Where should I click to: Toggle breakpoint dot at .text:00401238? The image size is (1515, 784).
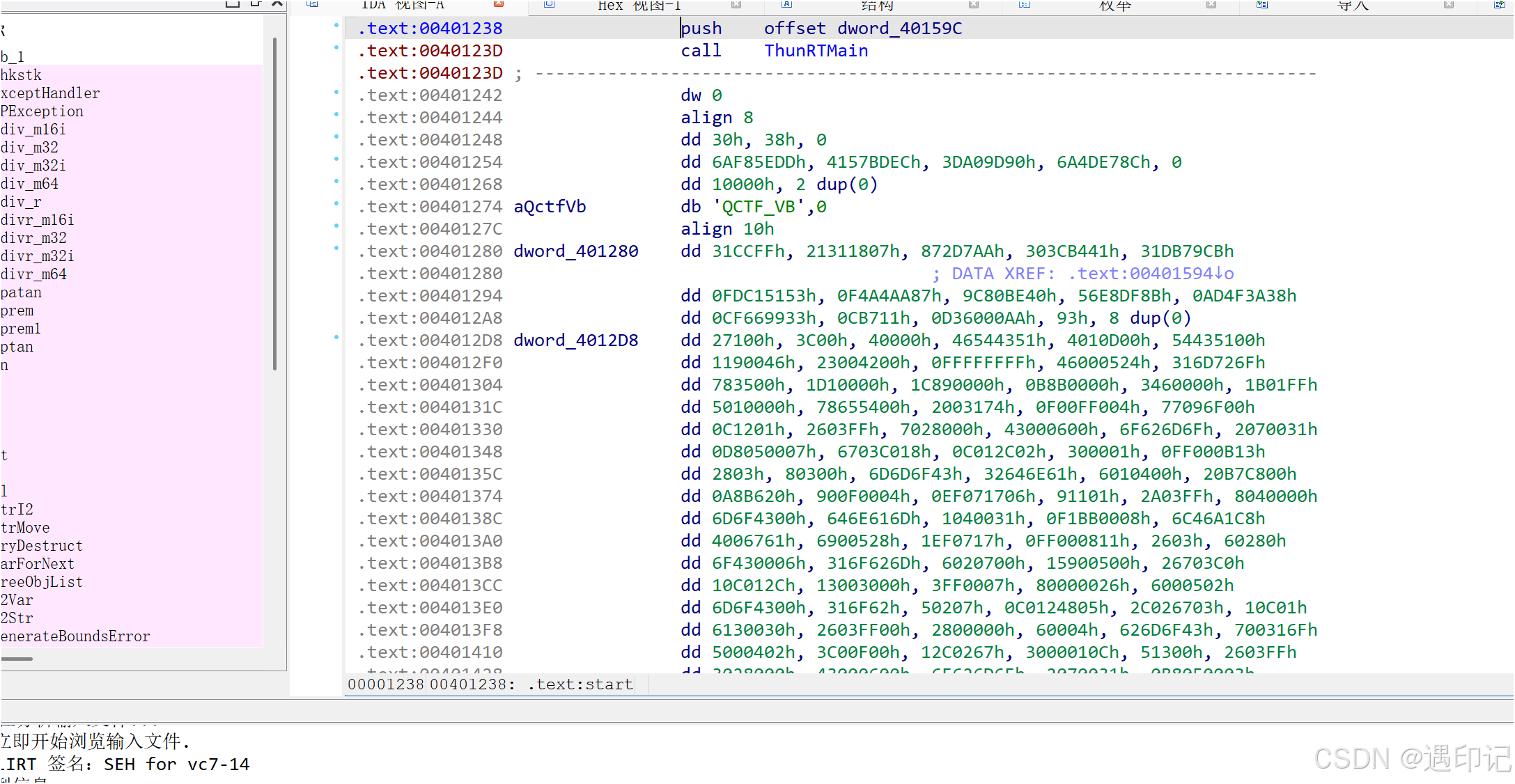click(336, 25)
